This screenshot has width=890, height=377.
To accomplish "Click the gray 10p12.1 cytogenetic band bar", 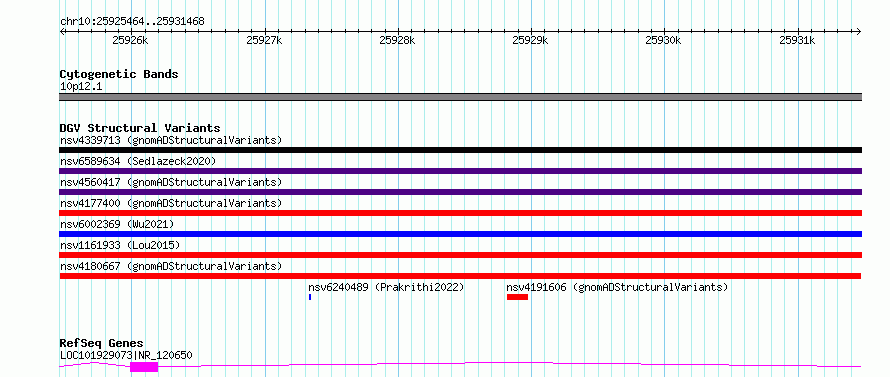I will coord(460,97).
